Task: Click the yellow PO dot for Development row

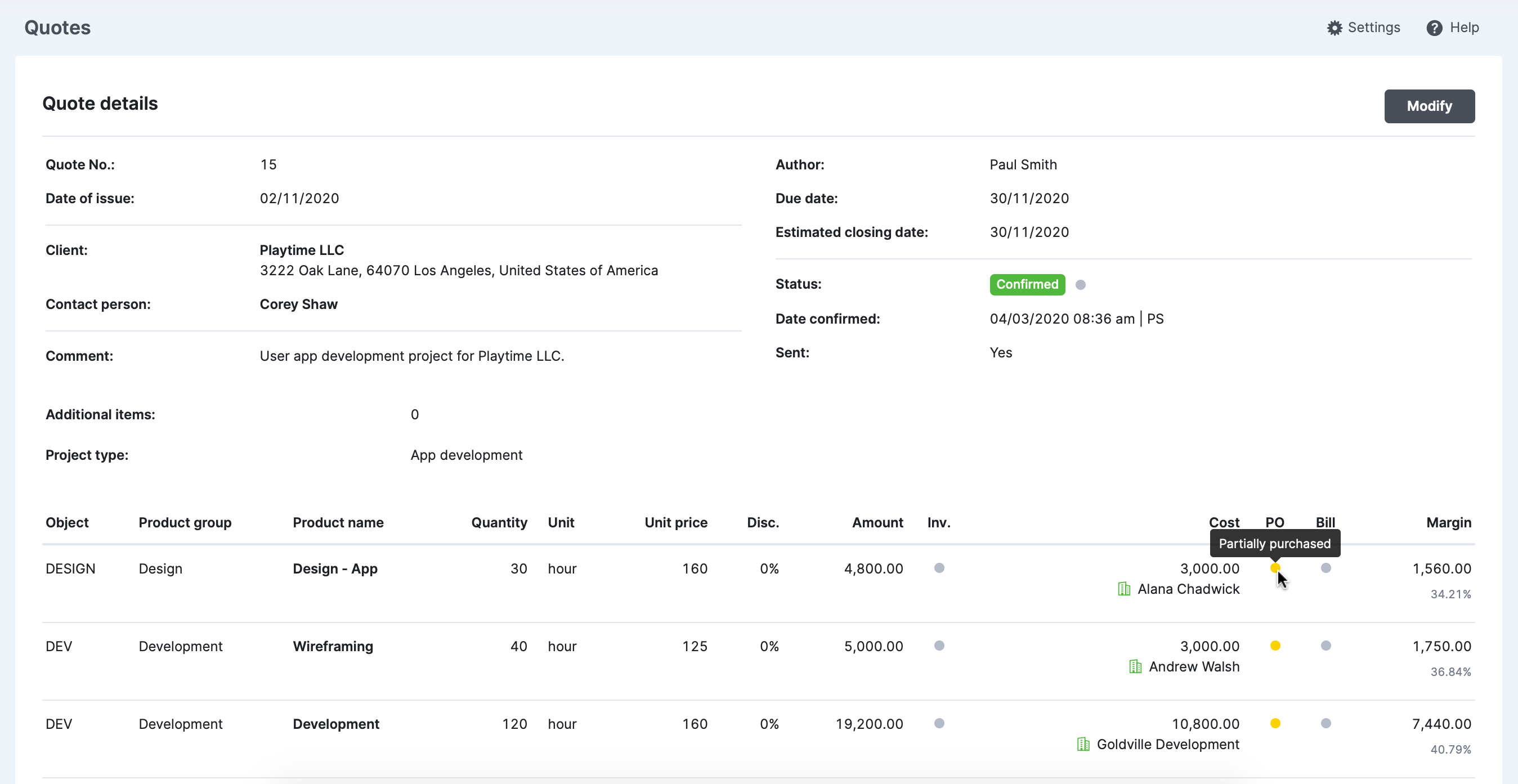Action: (1275, 723)
